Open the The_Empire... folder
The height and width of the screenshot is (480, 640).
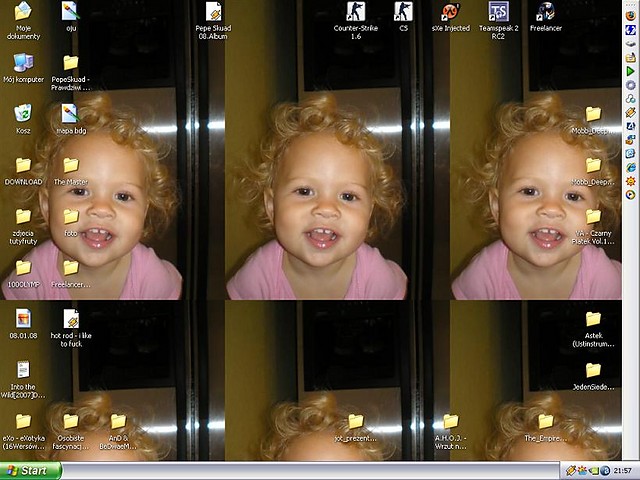546,427
